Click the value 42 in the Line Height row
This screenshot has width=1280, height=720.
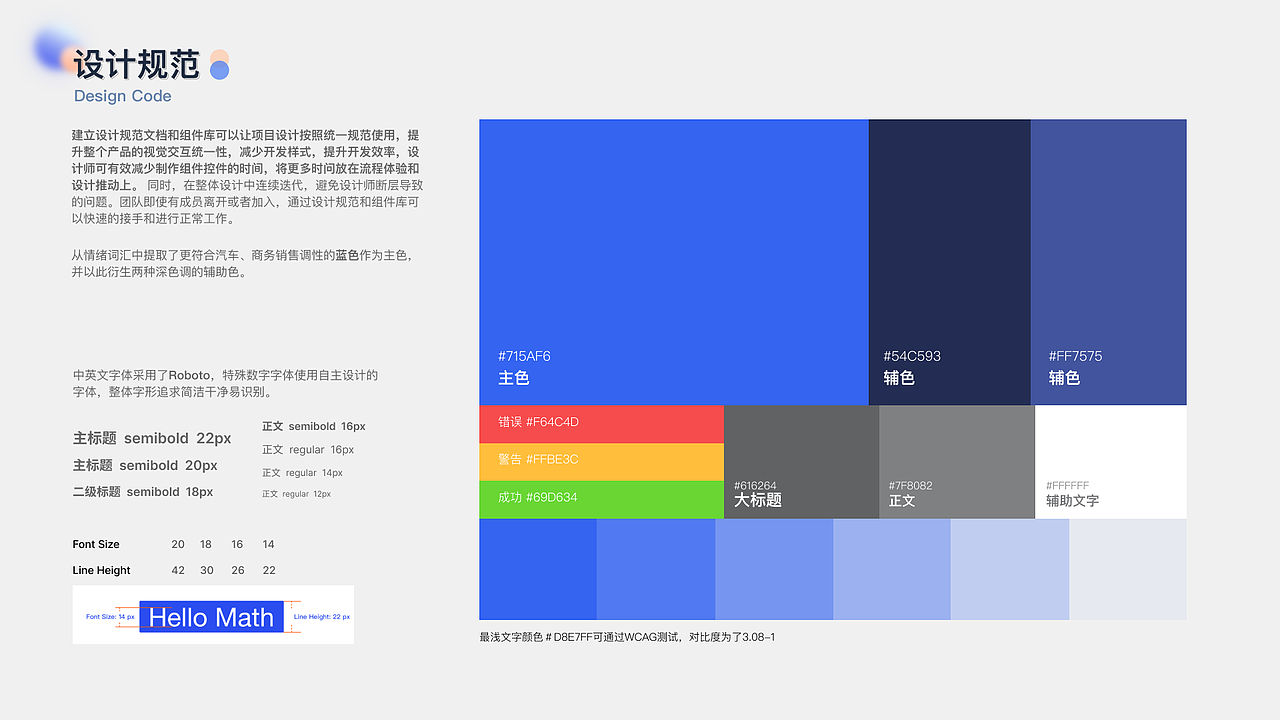click(178, 571)
